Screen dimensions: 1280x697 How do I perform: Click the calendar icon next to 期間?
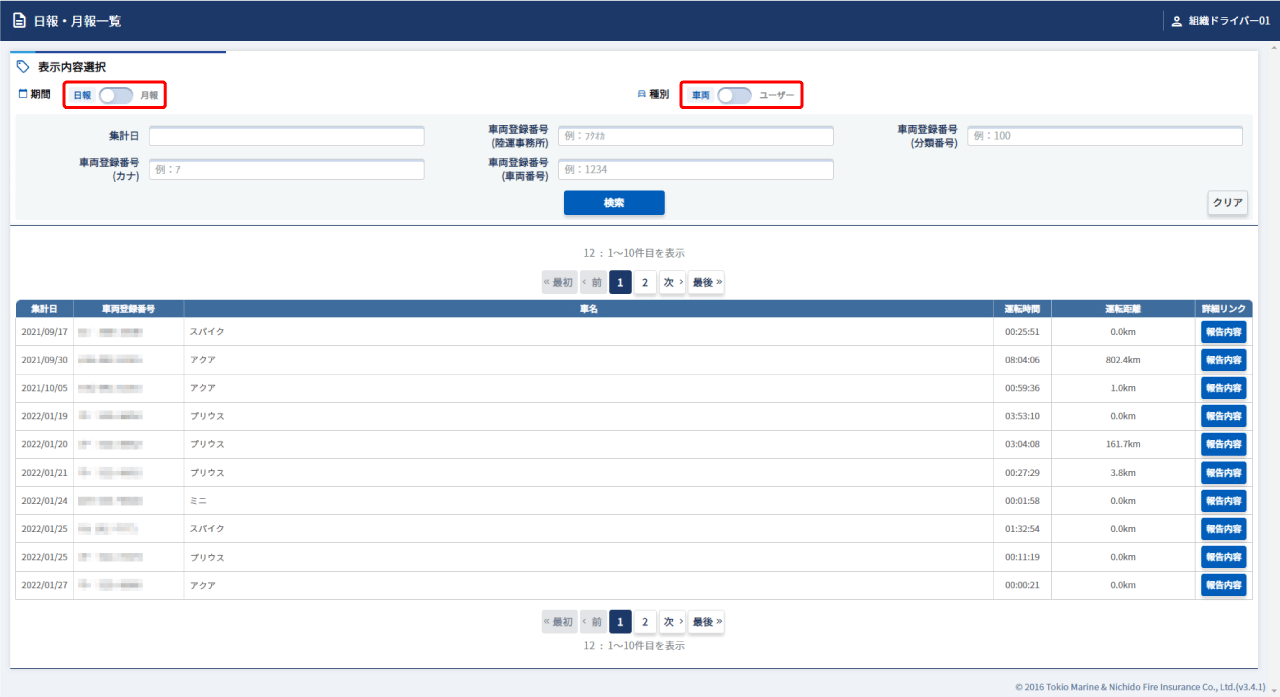tap(23, 94)
